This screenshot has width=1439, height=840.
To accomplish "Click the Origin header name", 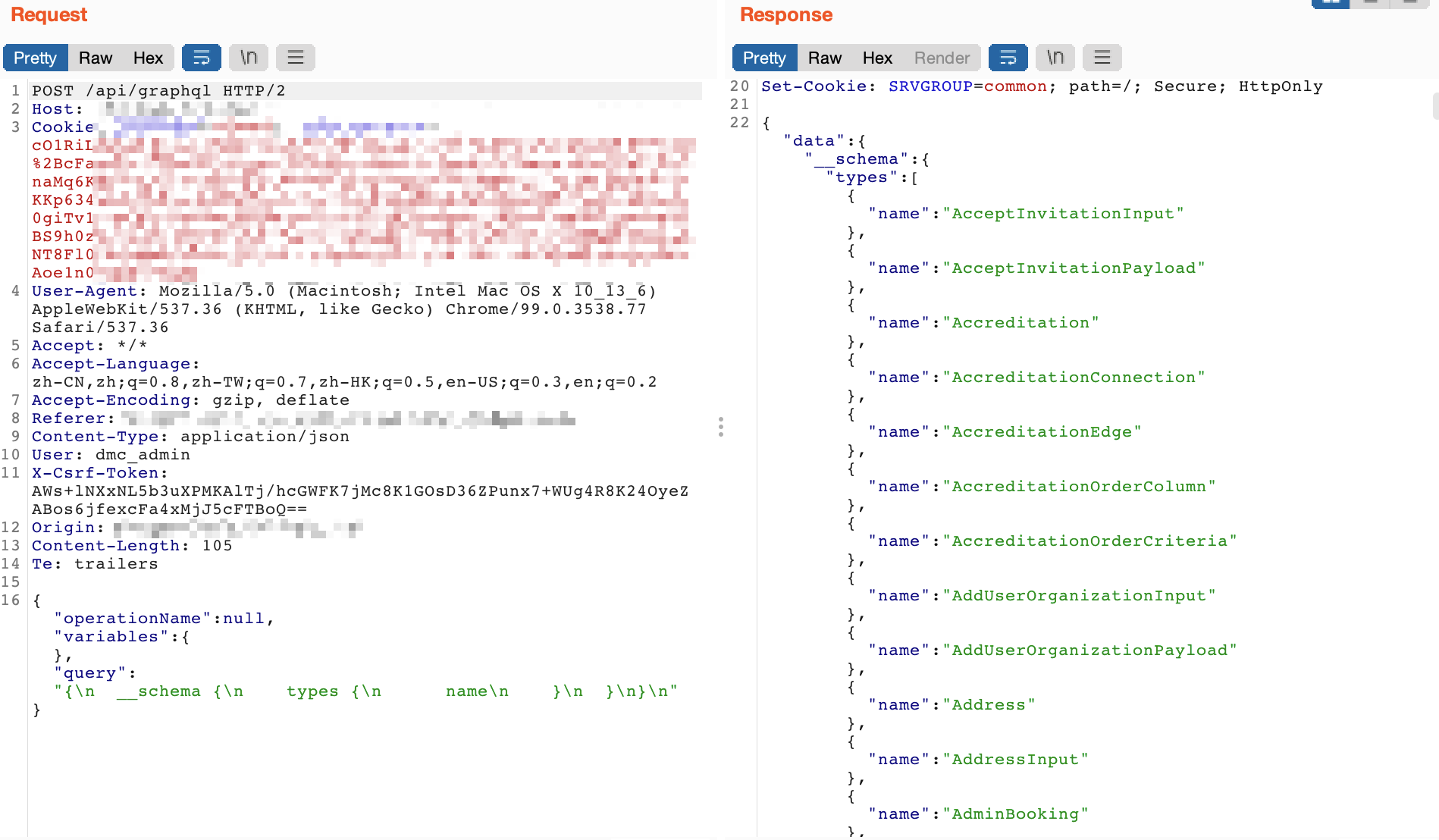I will [x=63, y=528].
